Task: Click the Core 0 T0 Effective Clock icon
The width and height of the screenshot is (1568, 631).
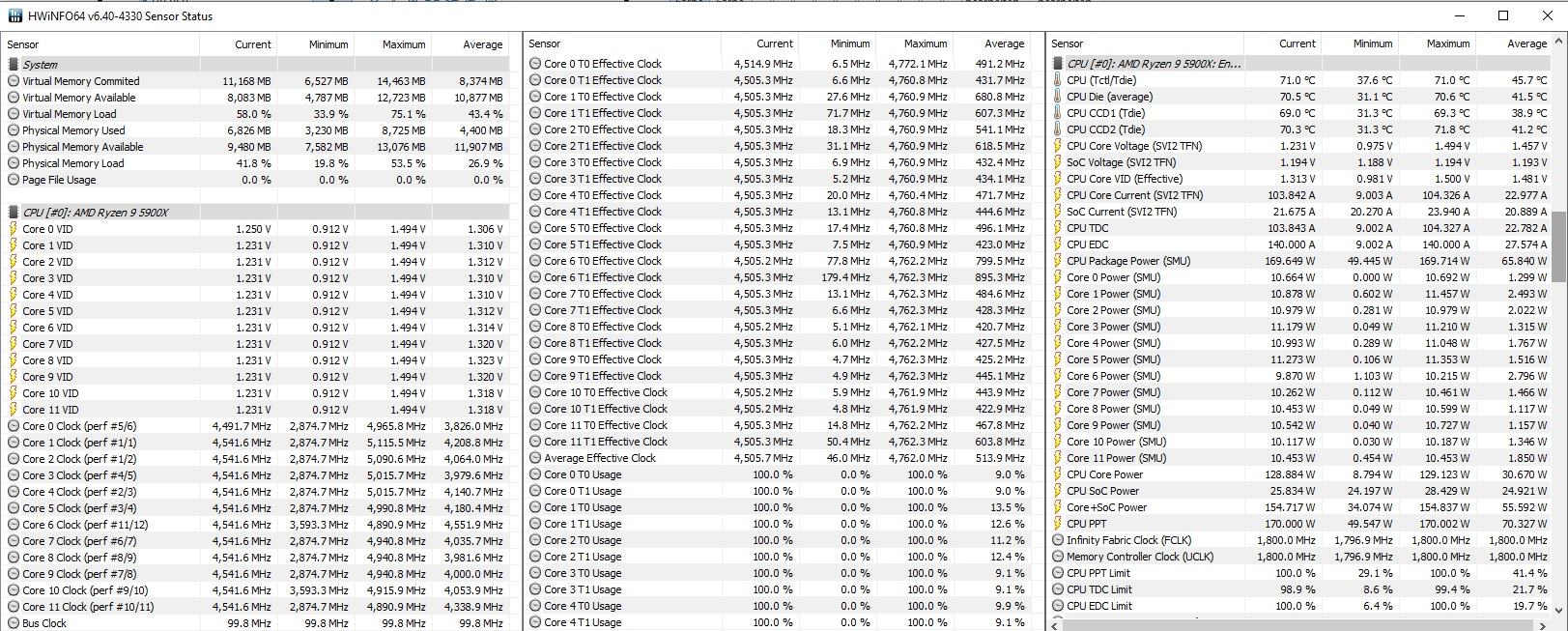Action: (x=535, y=64)
